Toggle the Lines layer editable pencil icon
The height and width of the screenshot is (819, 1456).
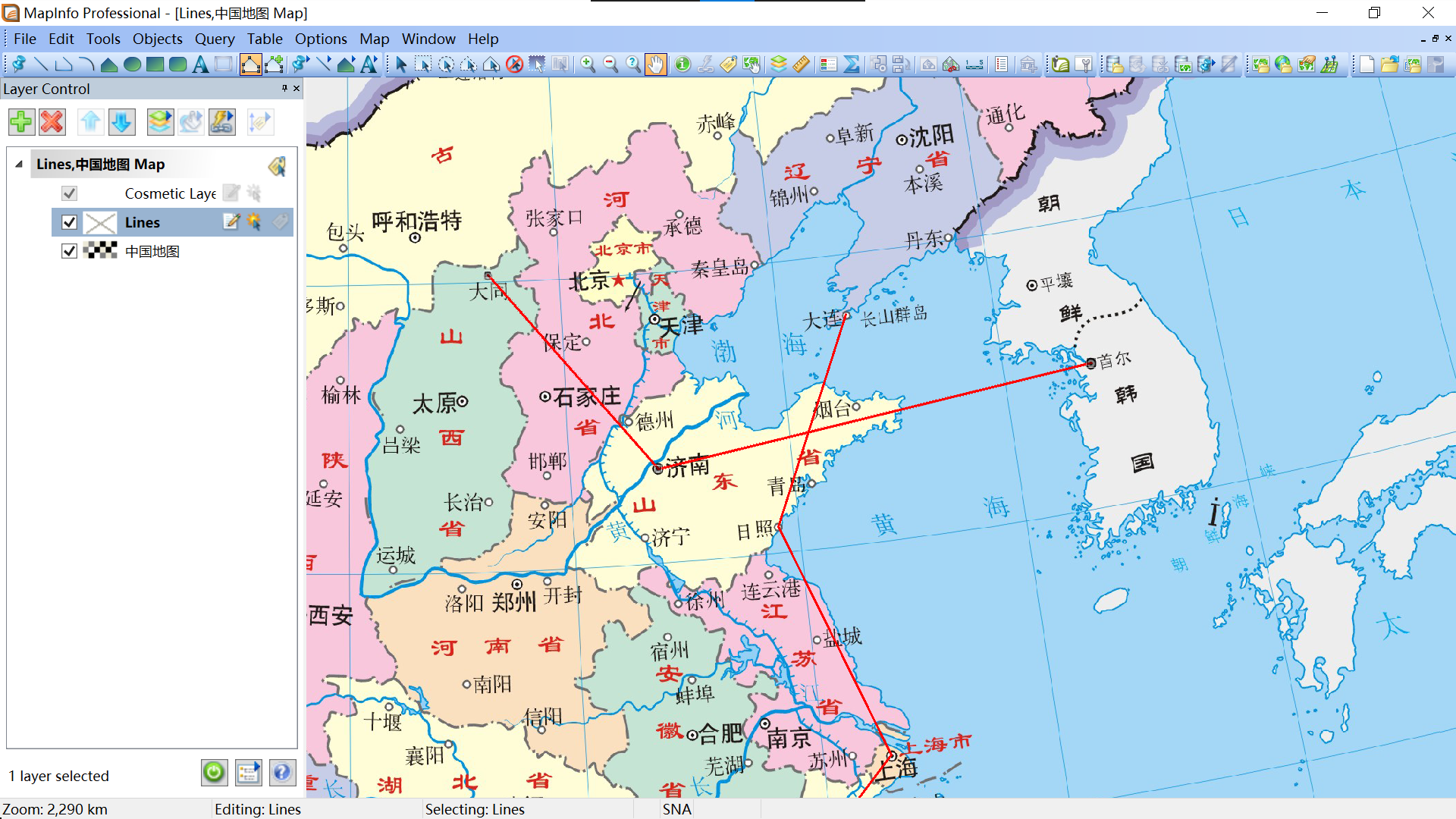(231, 221)
